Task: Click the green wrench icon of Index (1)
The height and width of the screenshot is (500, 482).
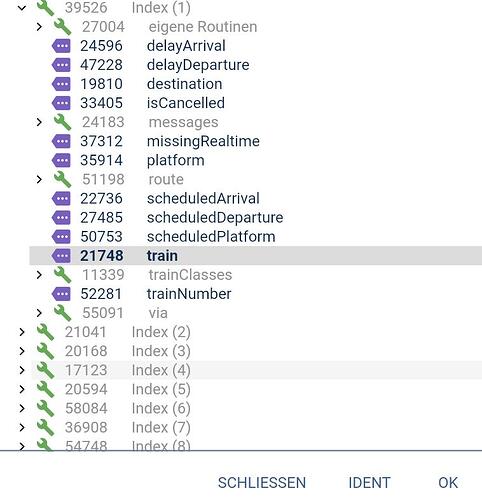Action: click(45, 8)
